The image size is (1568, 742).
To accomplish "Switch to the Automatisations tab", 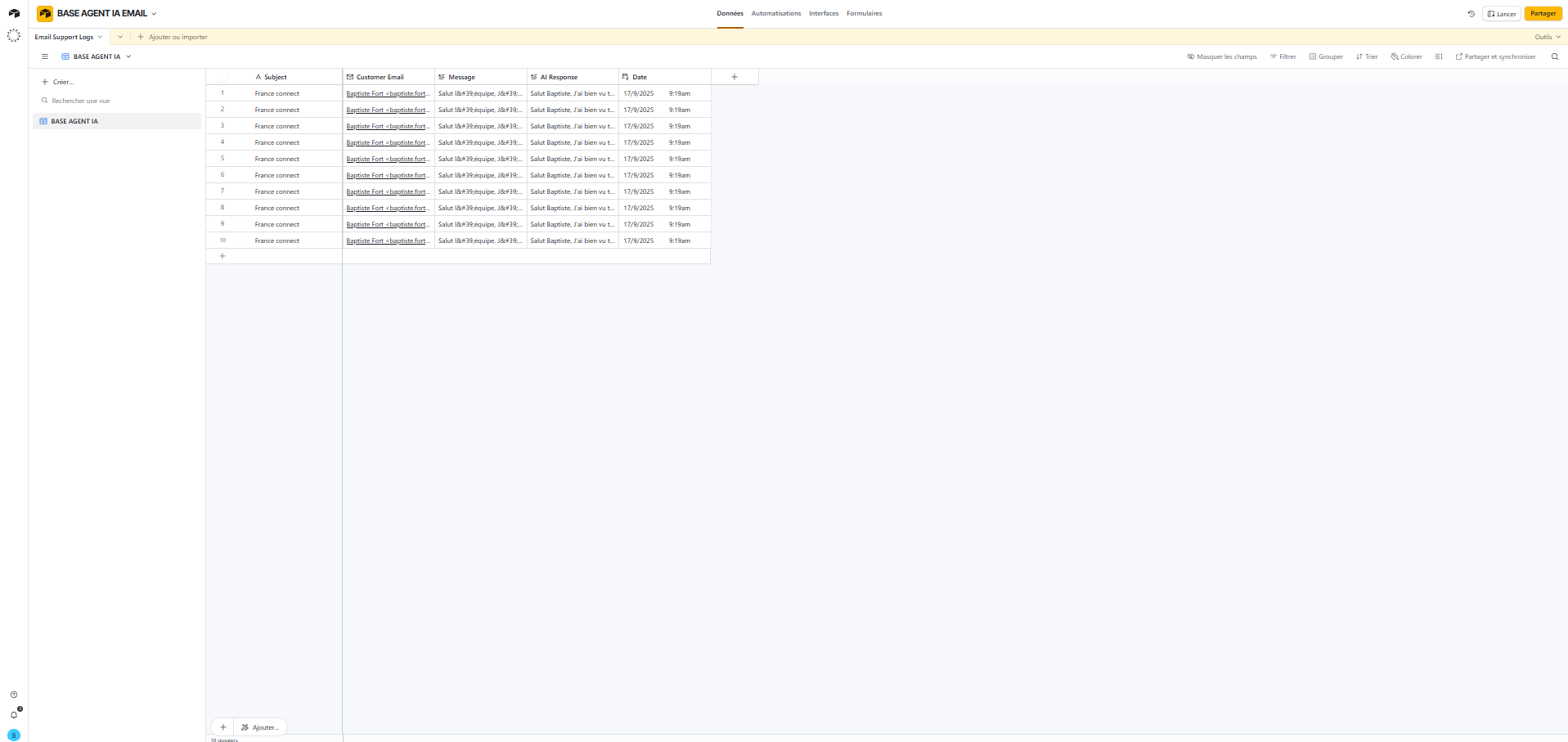I will pyautogui.click(x=775, y=14).
